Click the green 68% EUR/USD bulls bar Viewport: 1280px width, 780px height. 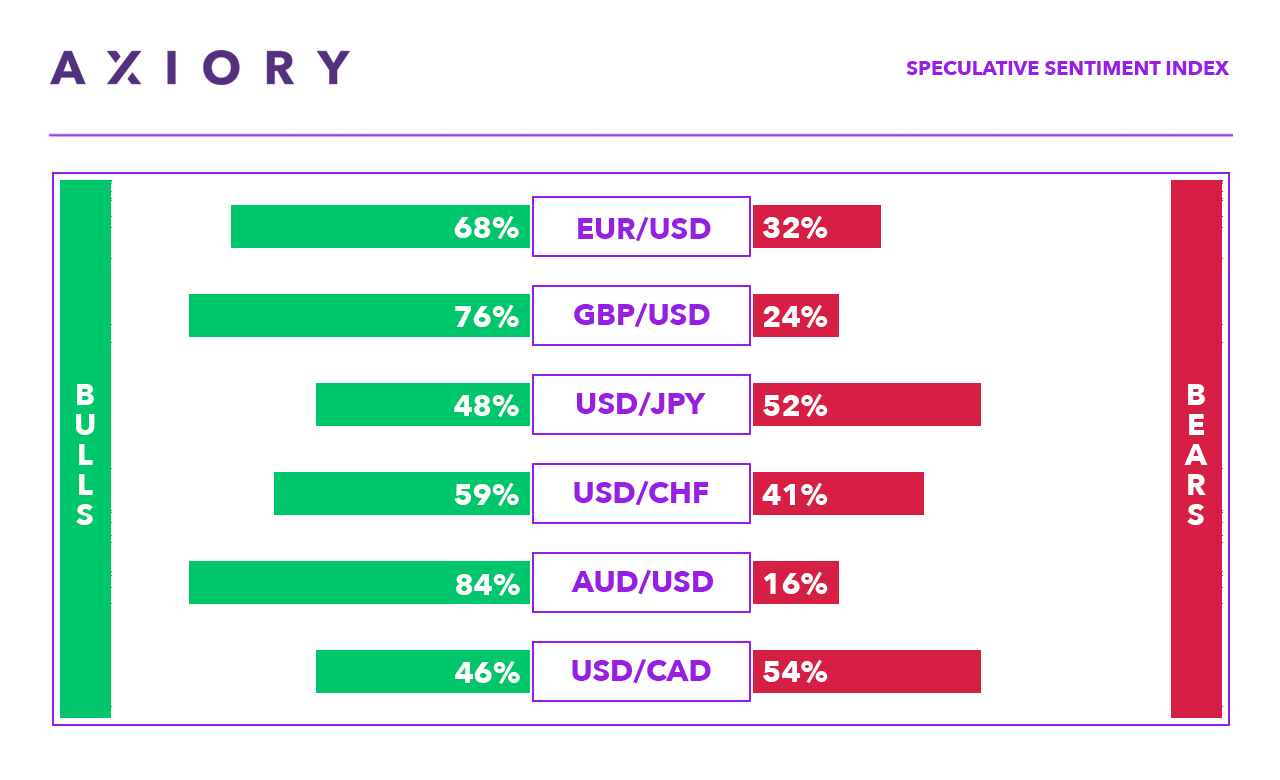[x=380, y=227]
